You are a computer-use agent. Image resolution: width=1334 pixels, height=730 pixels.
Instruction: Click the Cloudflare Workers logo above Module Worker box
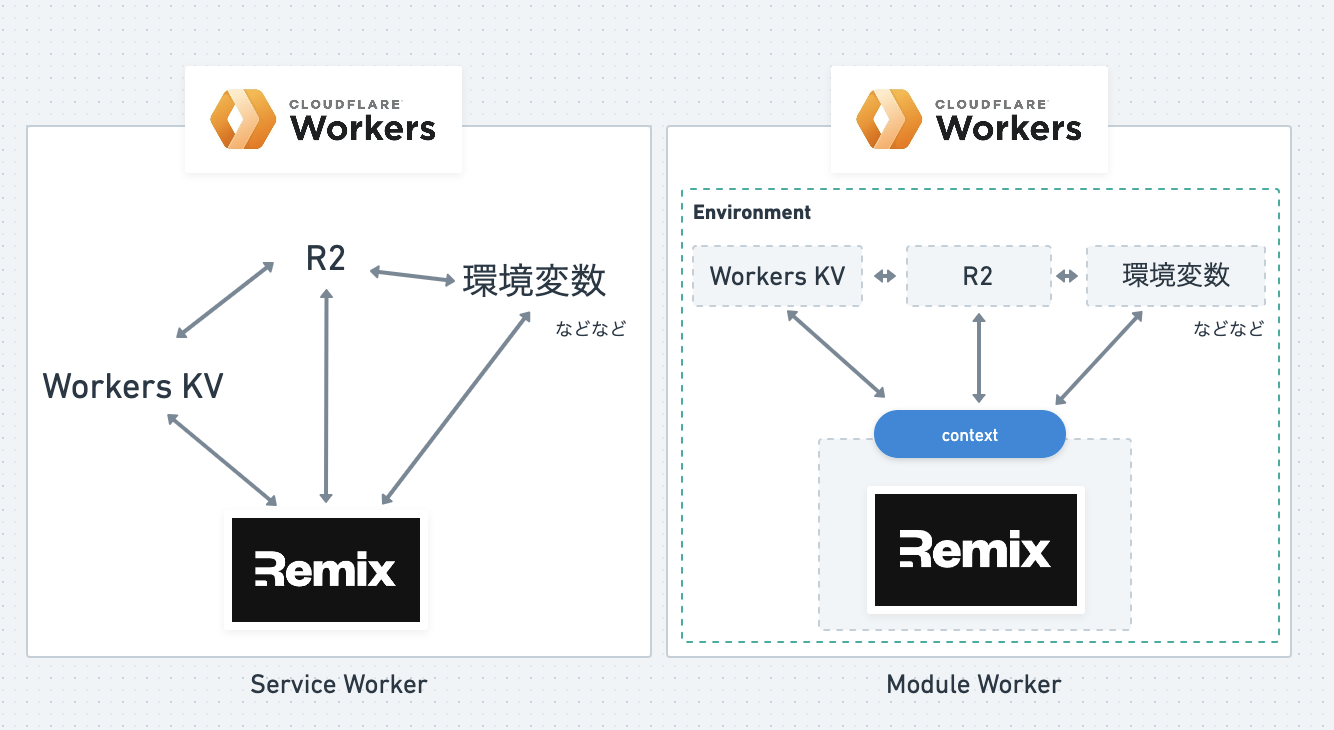970,119
